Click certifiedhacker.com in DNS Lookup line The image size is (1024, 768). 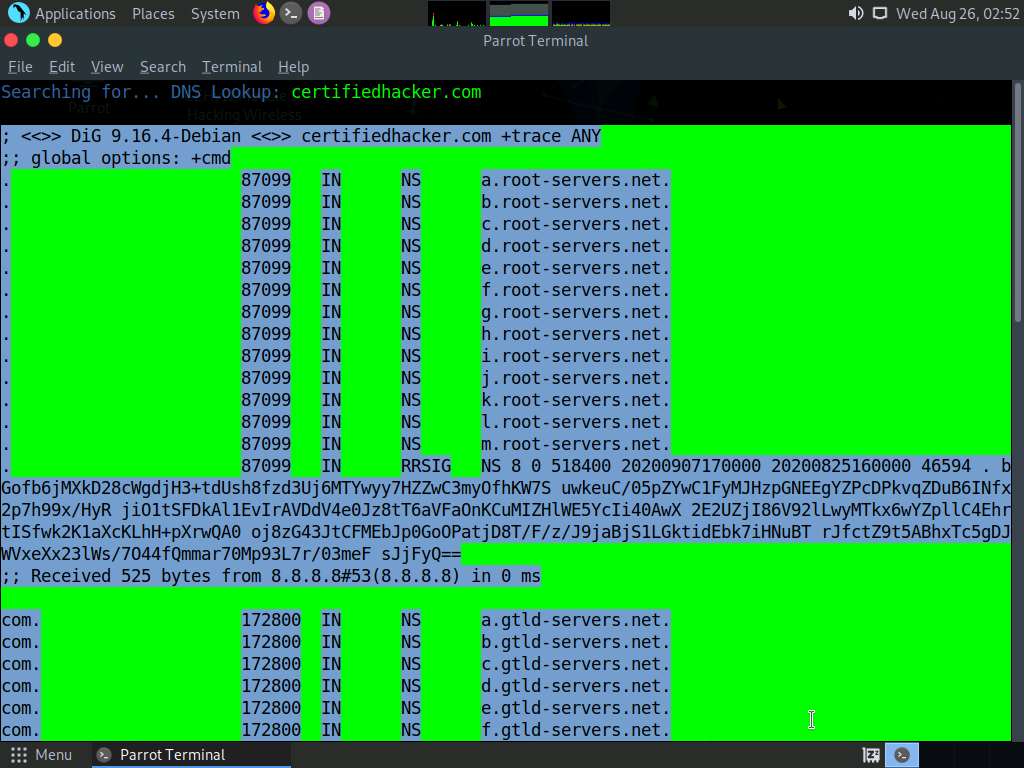386,92
